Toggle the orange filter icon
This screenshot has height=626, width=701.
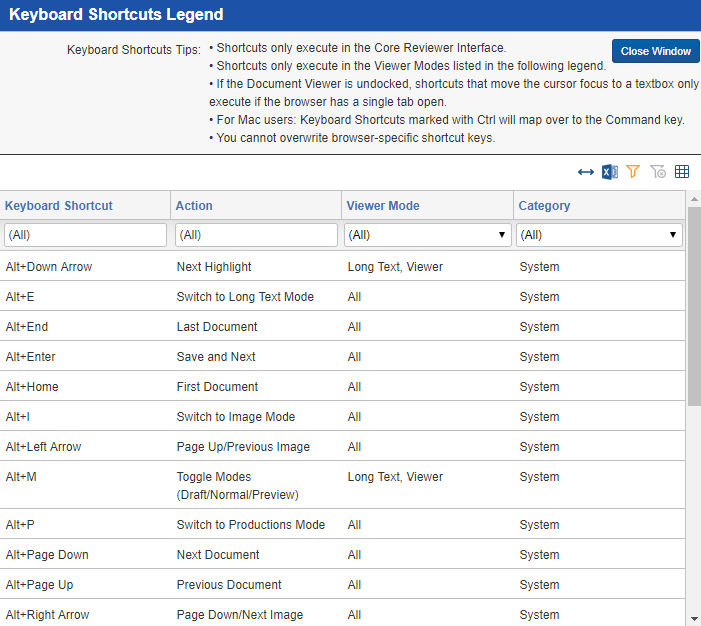[x=633, y=171]
